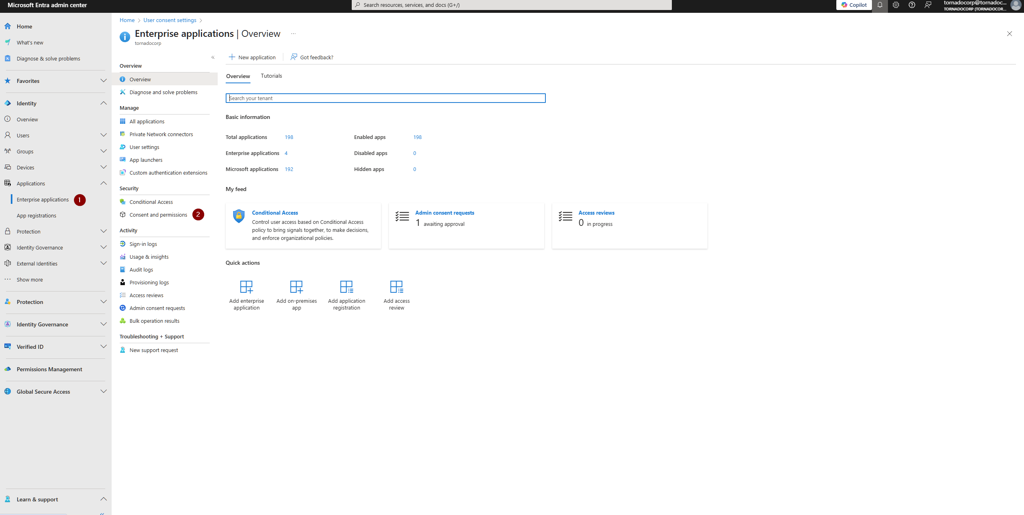Image resolution: width=1024 pixels, height=515 pixels.
Task: Switch to the Tutorials tab
Action: click(271, 76)
